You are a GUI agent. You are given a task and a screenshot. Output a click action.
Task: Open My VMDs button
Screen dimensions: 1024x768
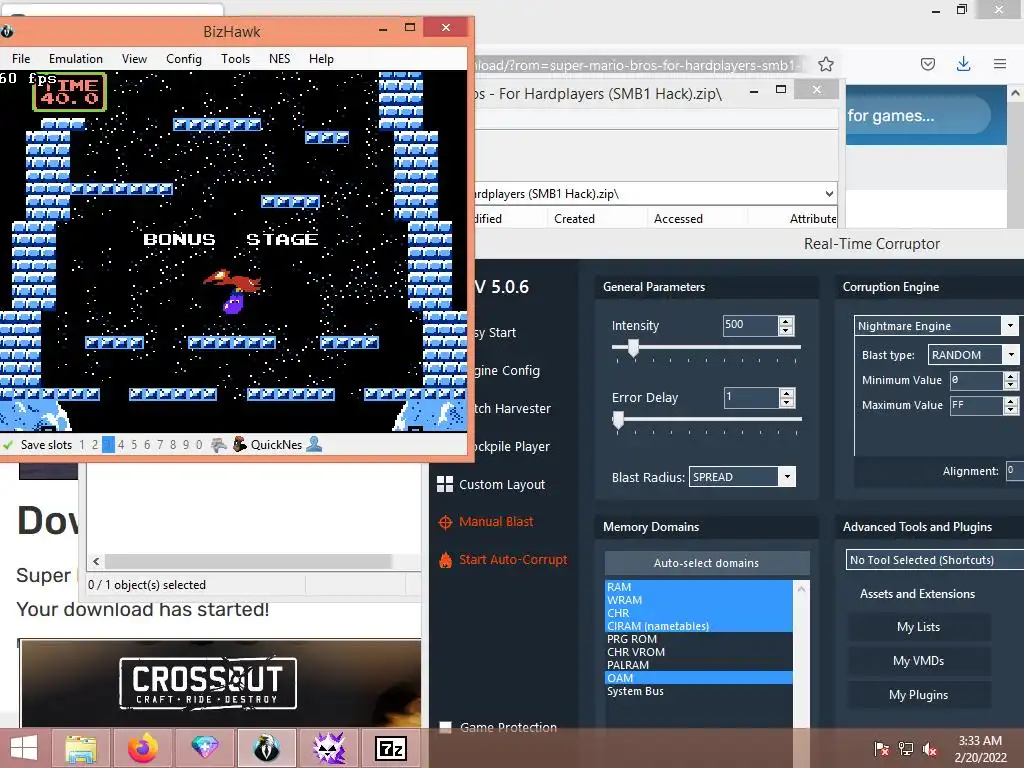click(x=918, y=661)
